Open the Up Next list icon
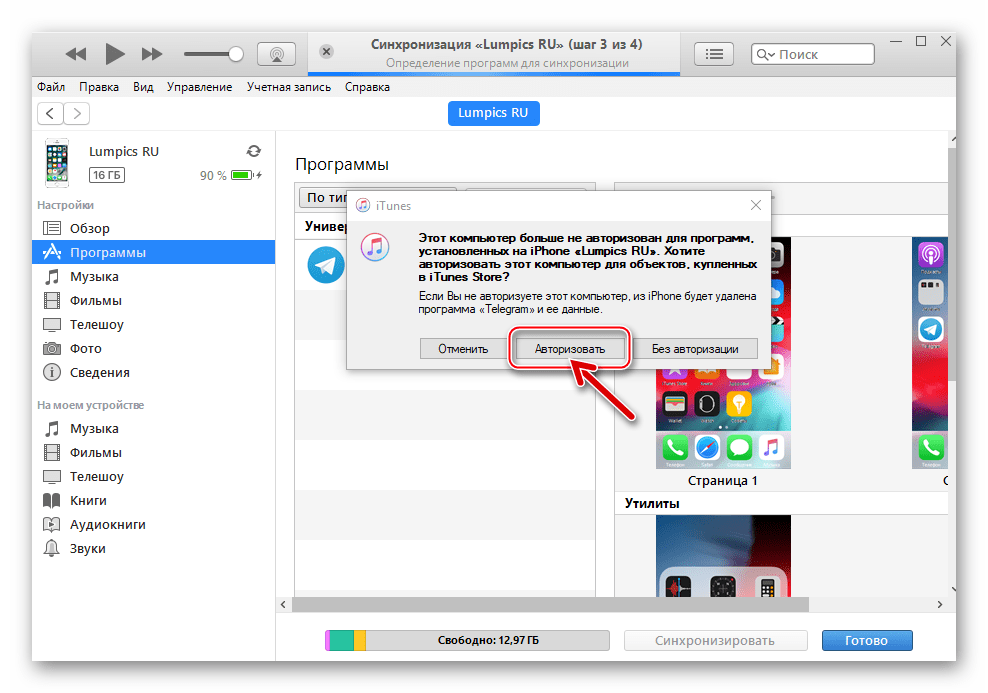The width and height of the screenshot is (988, 693). click(x=714, y=53)
